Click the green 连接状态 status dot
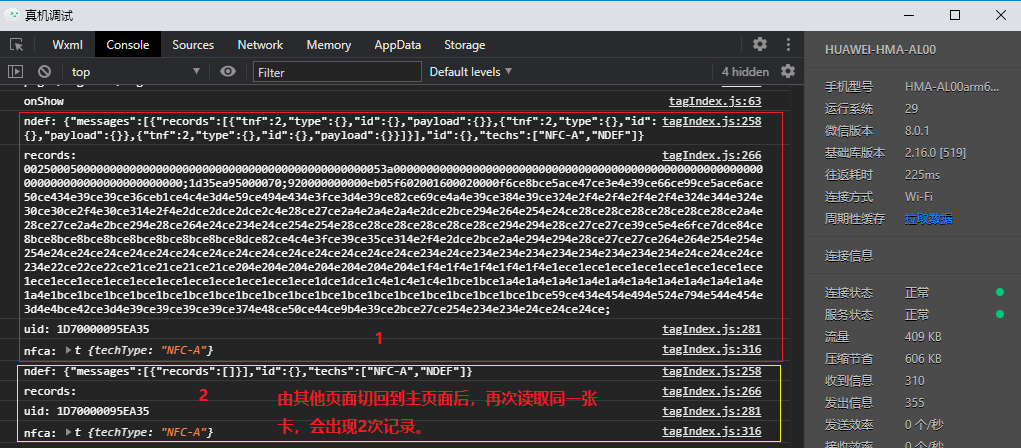The height and width of the screenshot is (448, 1021). click(x=1000, y=292)
